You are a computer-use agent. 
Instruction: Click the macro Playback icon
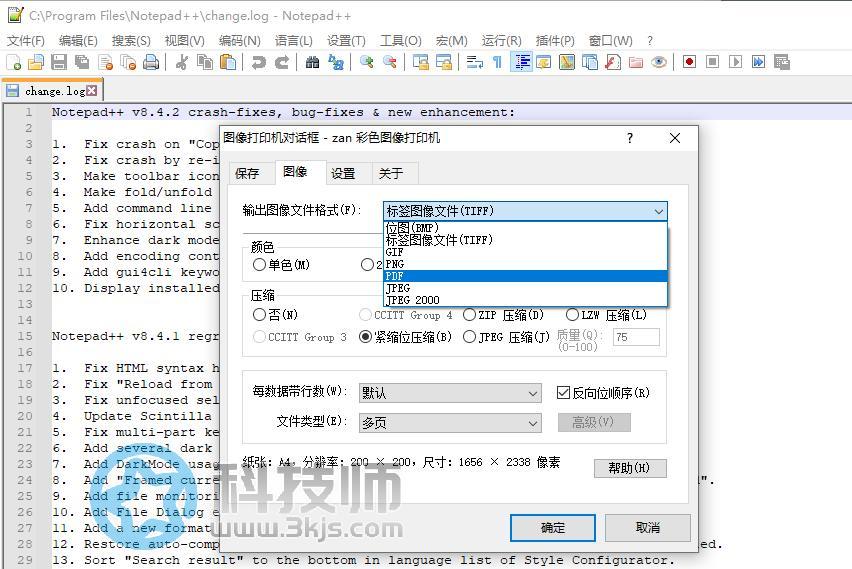(735, 62)
